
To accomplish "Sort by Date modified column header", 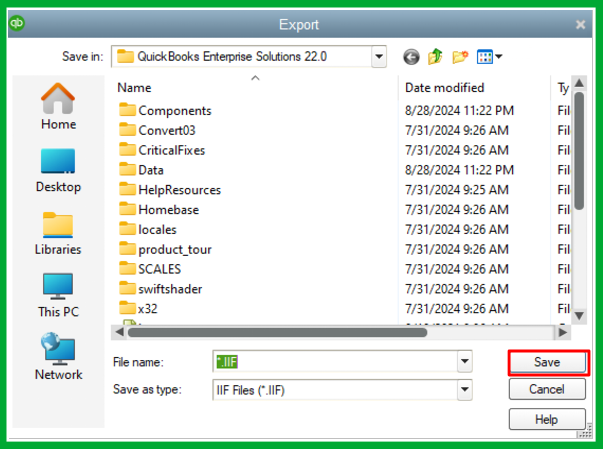I will tap(445, 88).
